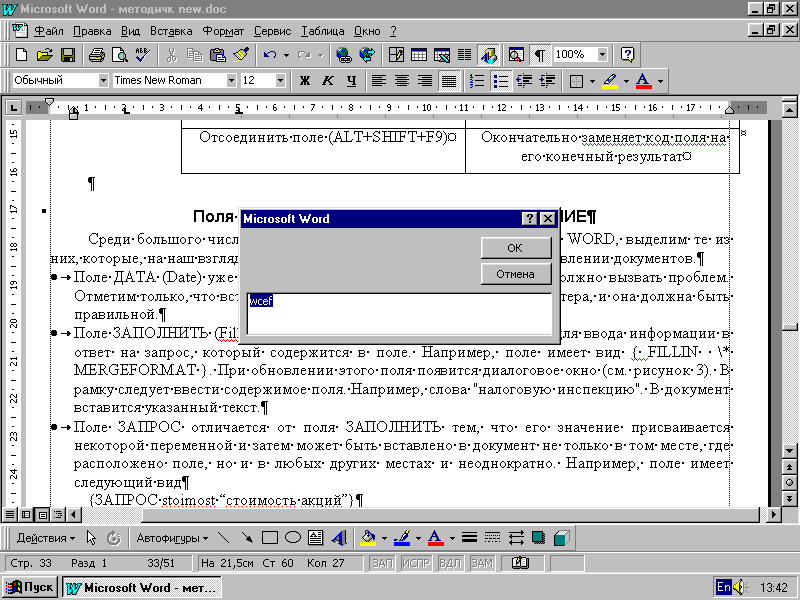Expand the borders dropdown arrow

tap(592, 81)
